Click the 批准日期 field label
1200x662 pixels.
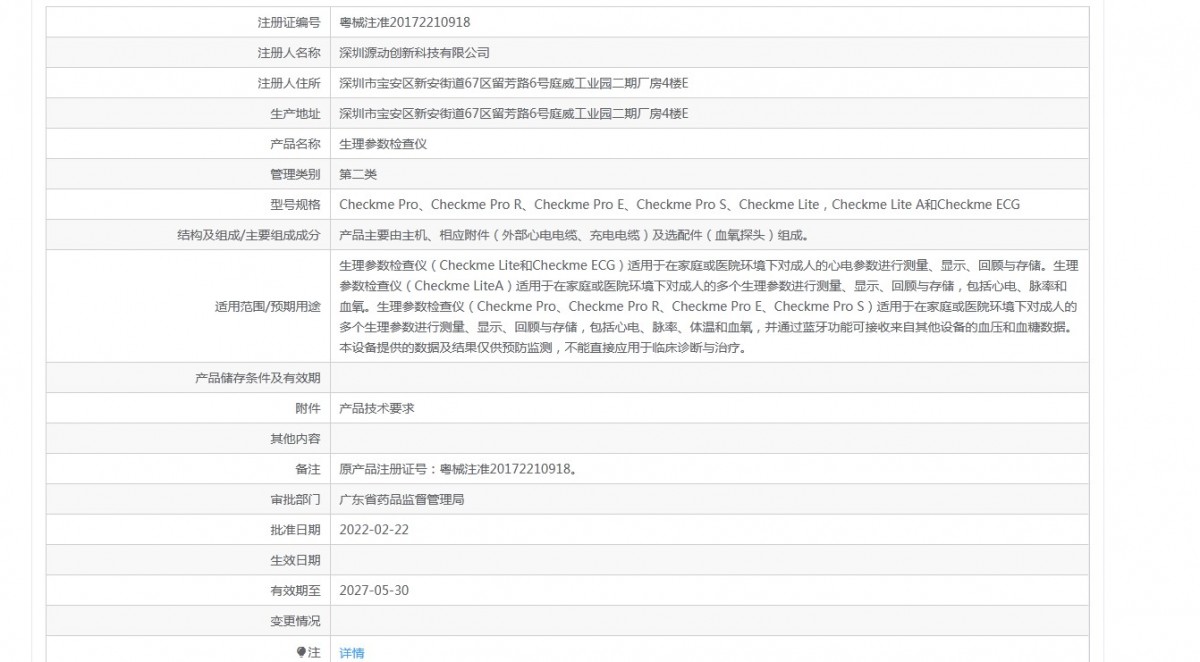pos(295,529)
